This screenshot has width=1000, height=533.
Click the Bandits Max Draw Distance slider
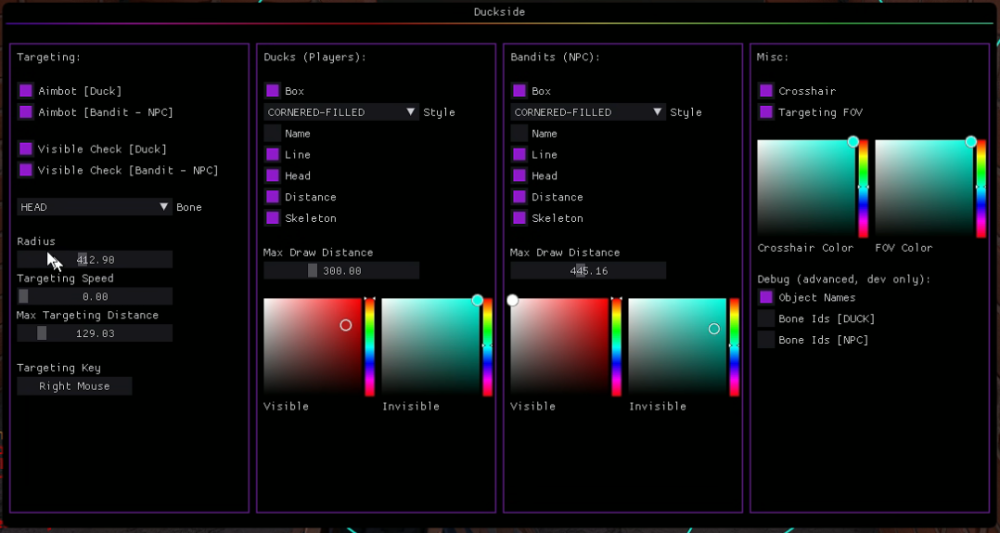(x=588, y=271)
